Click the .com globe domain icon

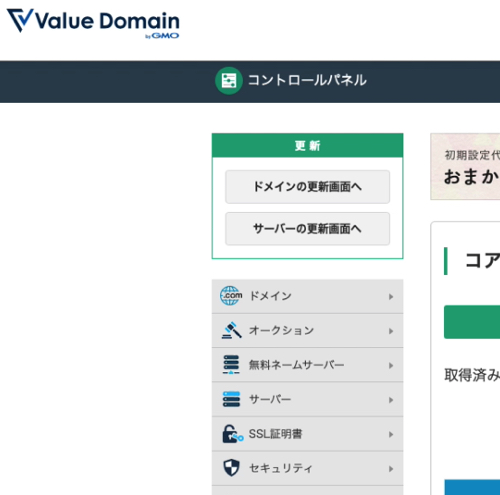coord(231,296)
